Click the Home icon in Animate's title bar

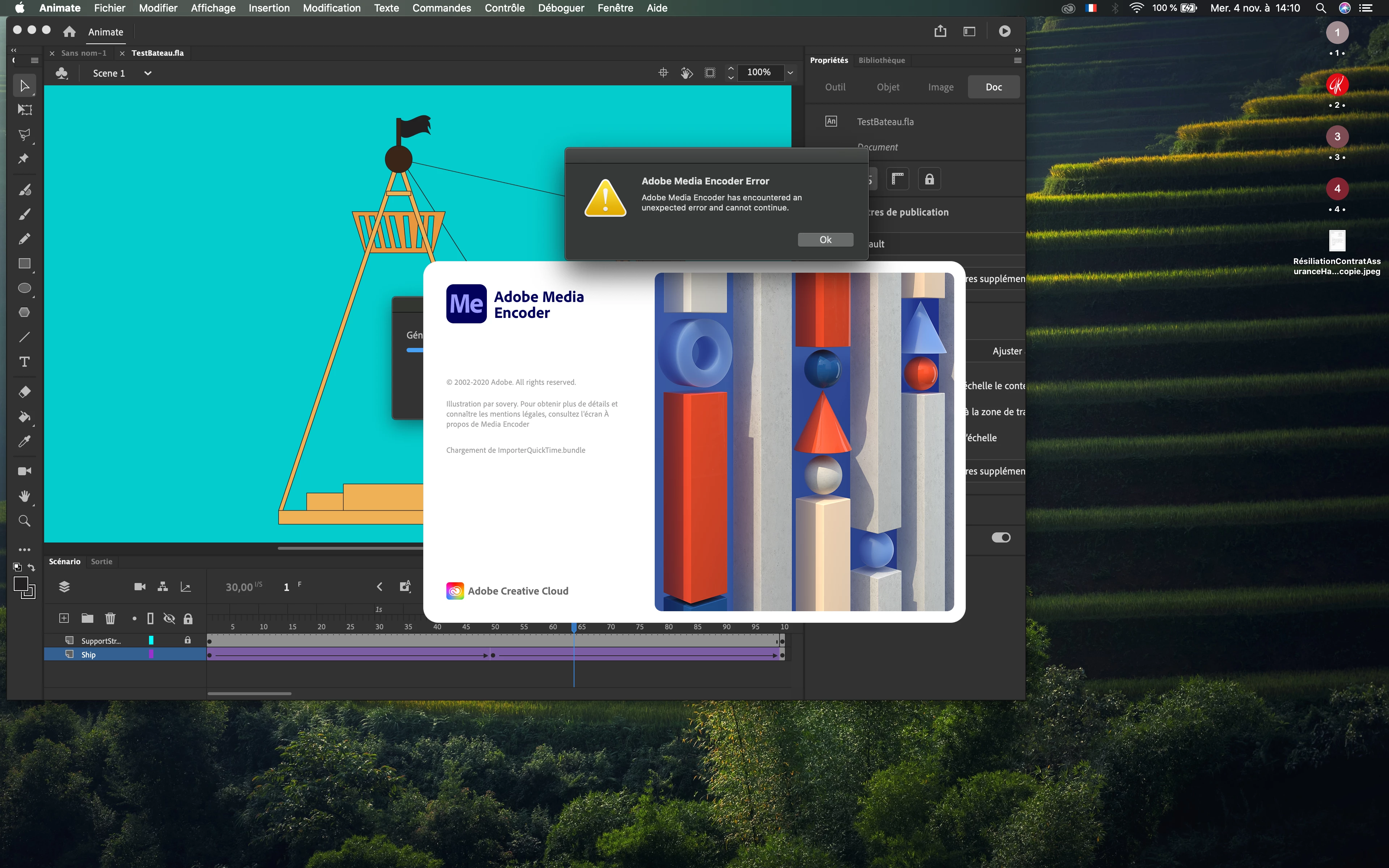click(69, 31)
